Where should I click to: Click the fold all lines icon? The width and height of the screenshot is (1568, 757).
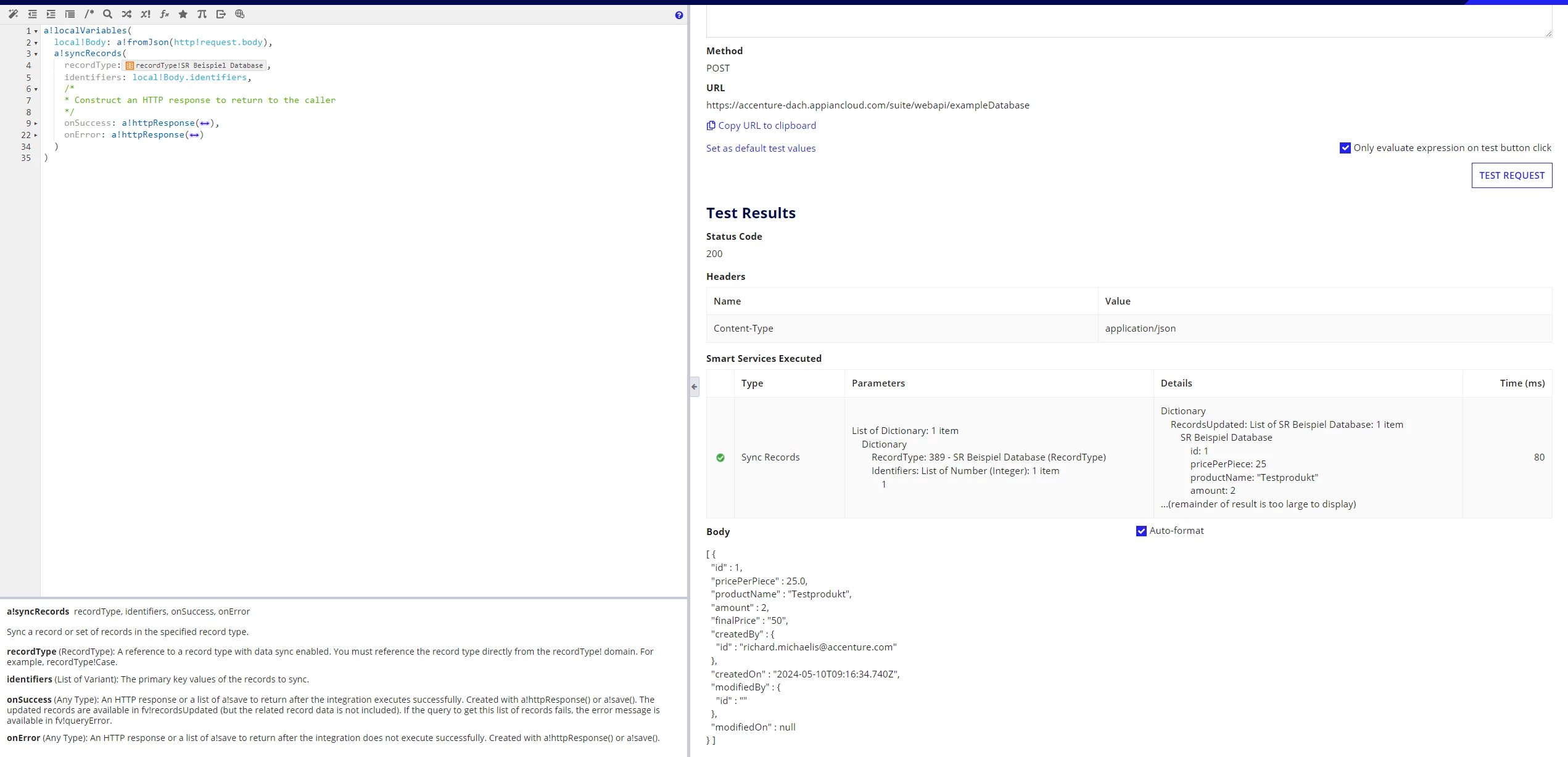point(70,14)
